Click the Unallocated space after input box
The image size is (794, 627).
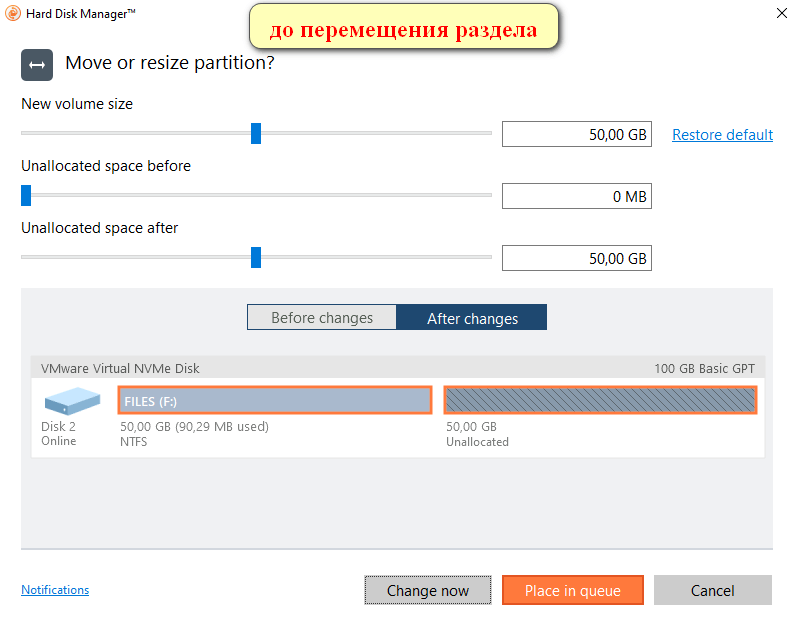pos(576,259)
